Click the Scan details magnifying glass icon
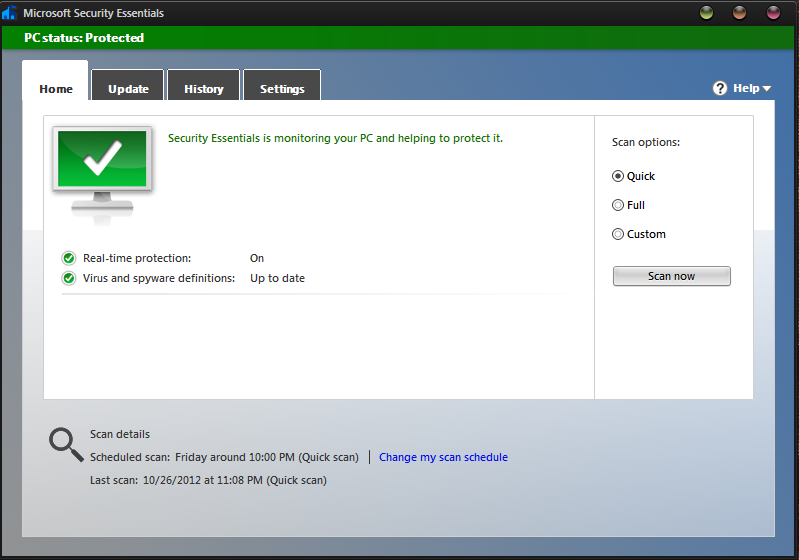 click(66, 444)
